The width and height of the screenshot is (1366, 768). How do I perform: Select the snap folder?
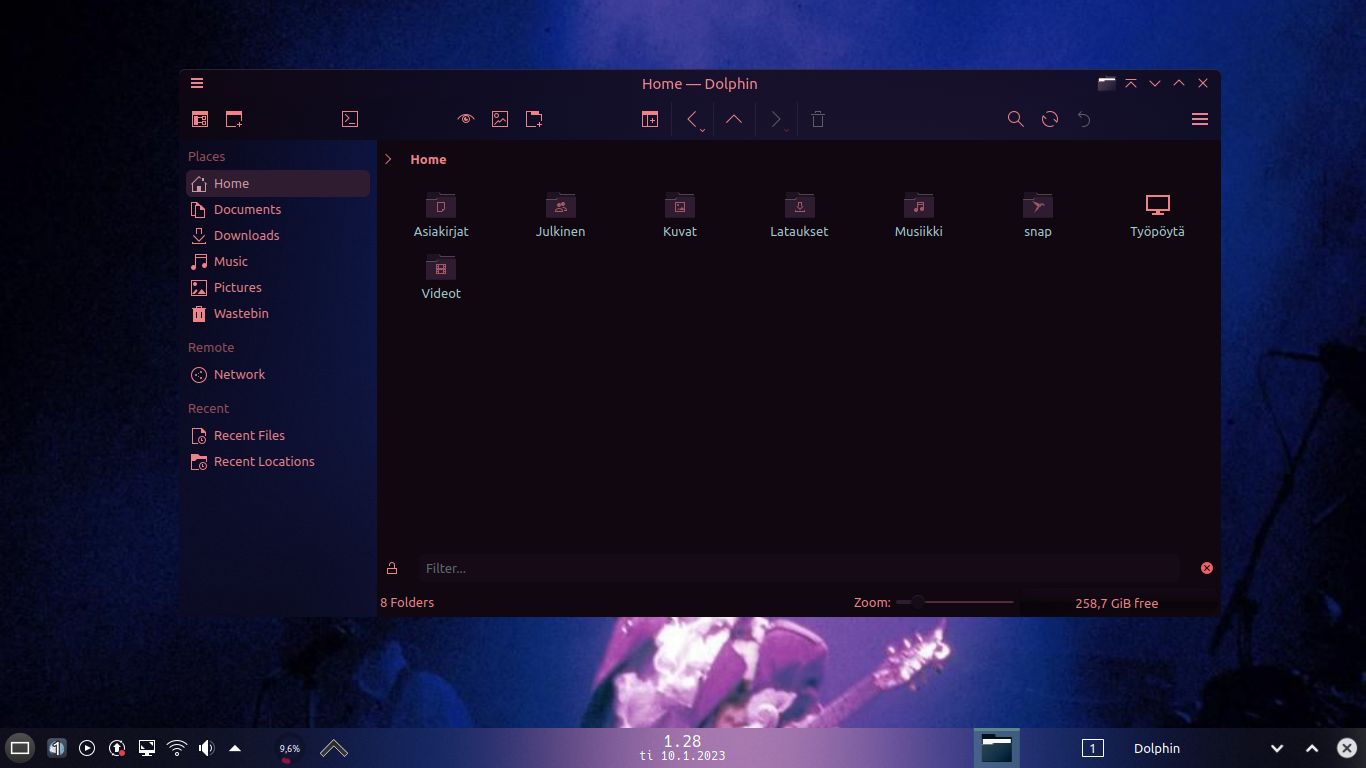[x=1038, y=215]
